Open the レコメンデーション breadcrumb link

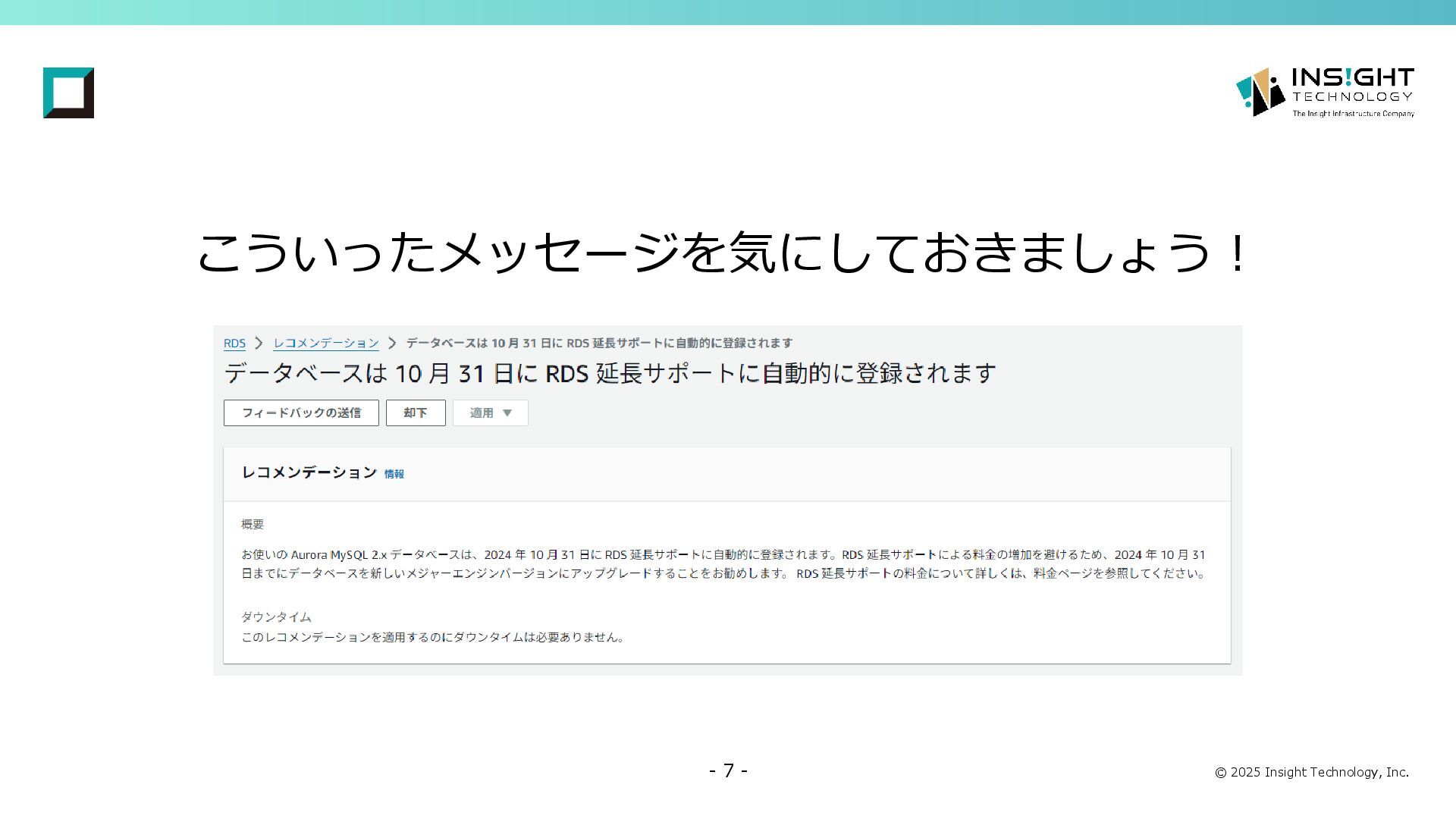click(326, 343)
